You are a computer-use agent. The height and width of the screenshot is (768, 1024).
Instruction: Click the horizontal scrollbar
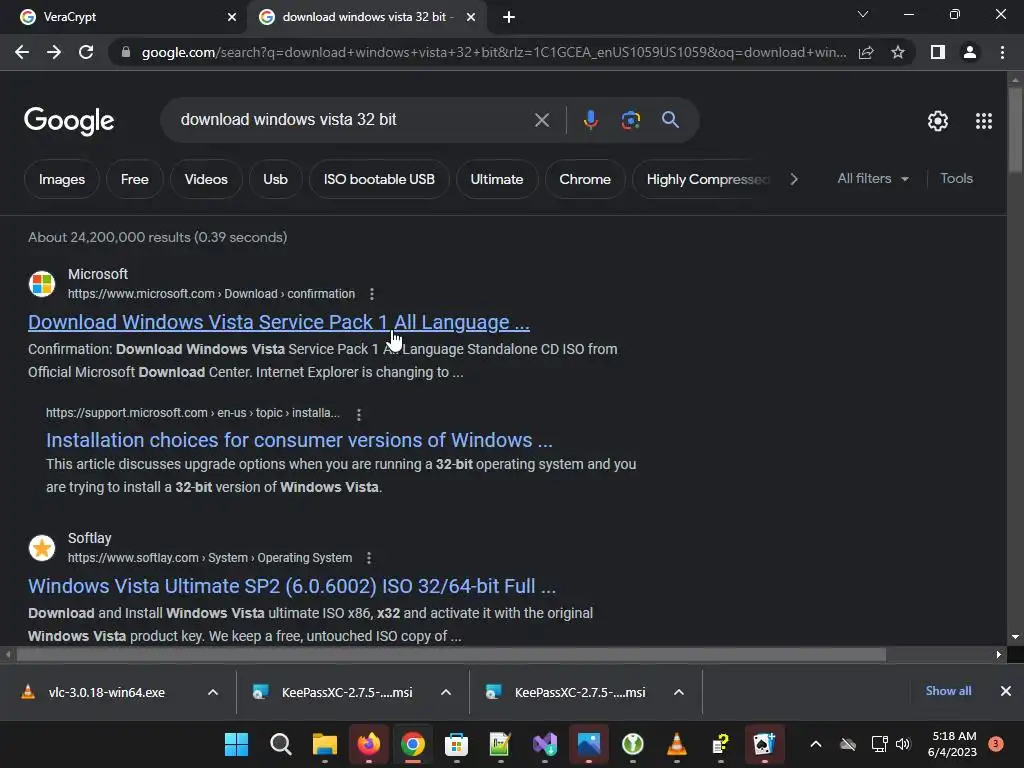click(451, 654)
